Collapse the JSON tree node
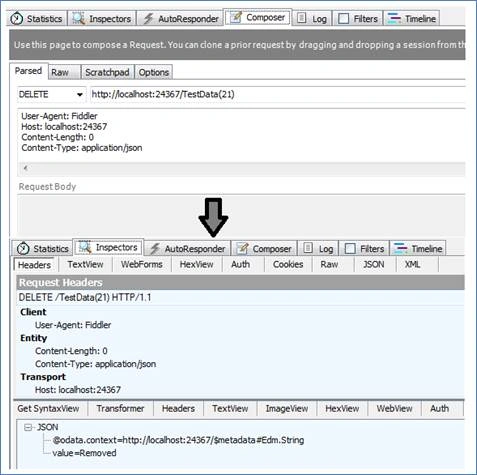 pos(28,427)
